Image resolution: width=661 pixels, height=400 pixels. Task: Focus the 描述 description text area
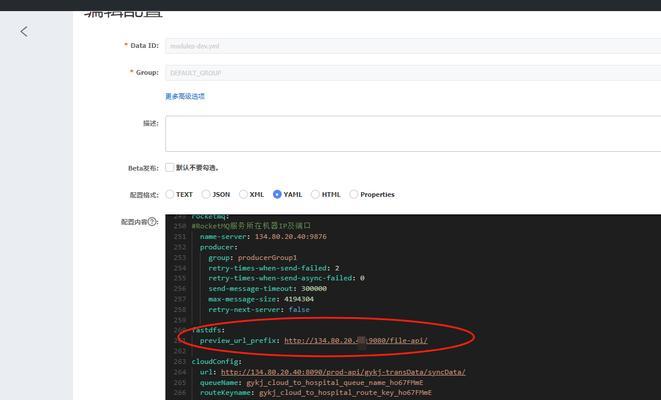tap(413, 134)
